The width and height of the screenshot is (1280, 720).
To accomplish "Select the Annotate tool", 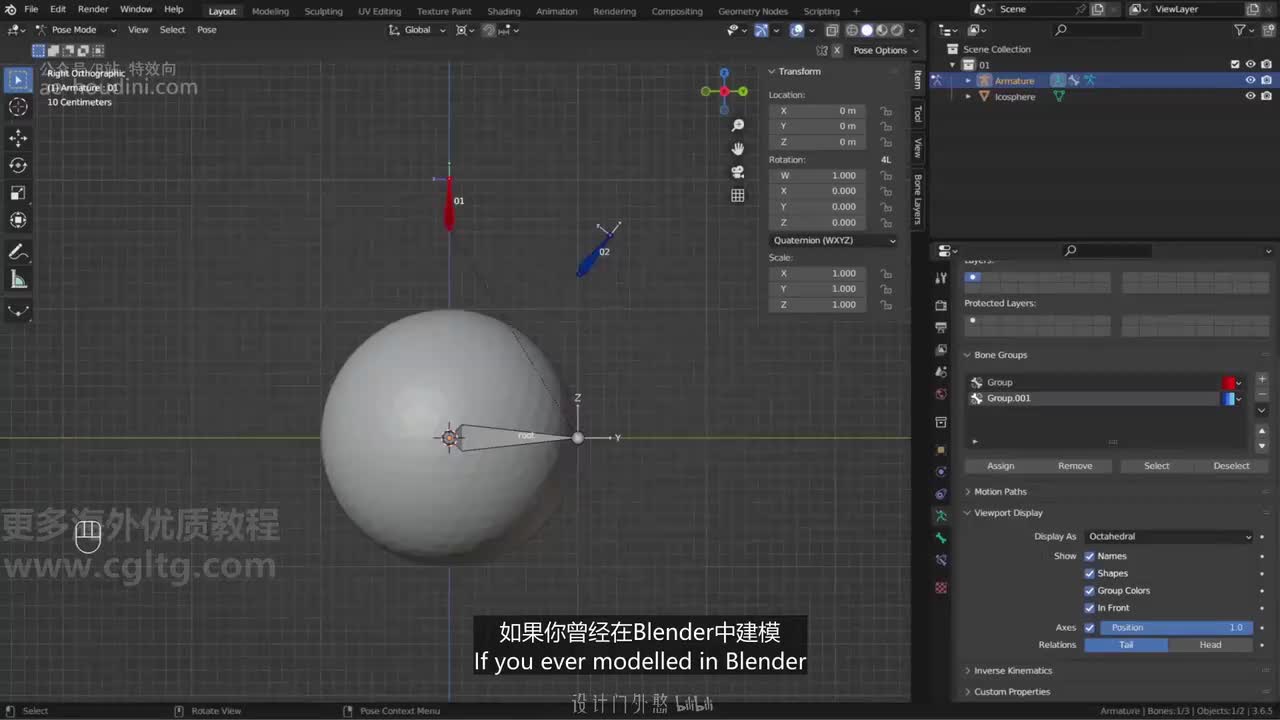I will pos(18,252).
